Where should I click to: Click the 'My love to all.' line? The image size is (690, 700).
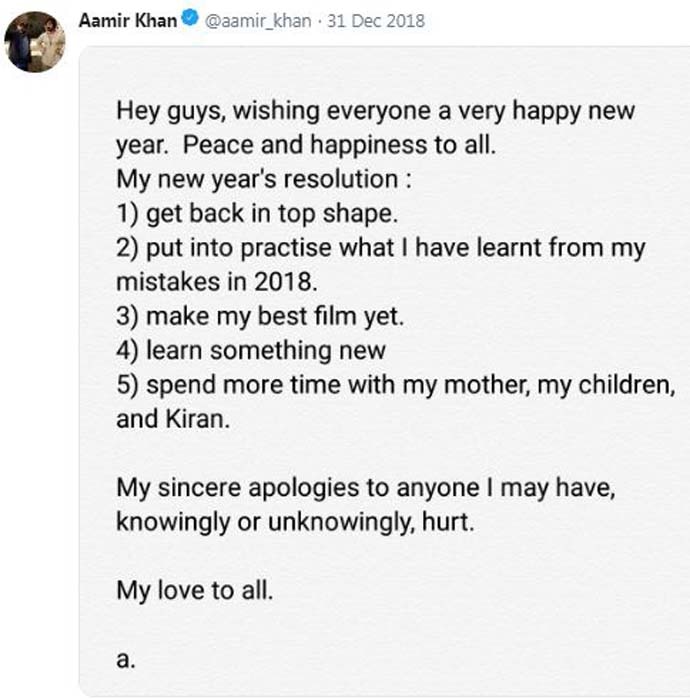coord(194,590)
